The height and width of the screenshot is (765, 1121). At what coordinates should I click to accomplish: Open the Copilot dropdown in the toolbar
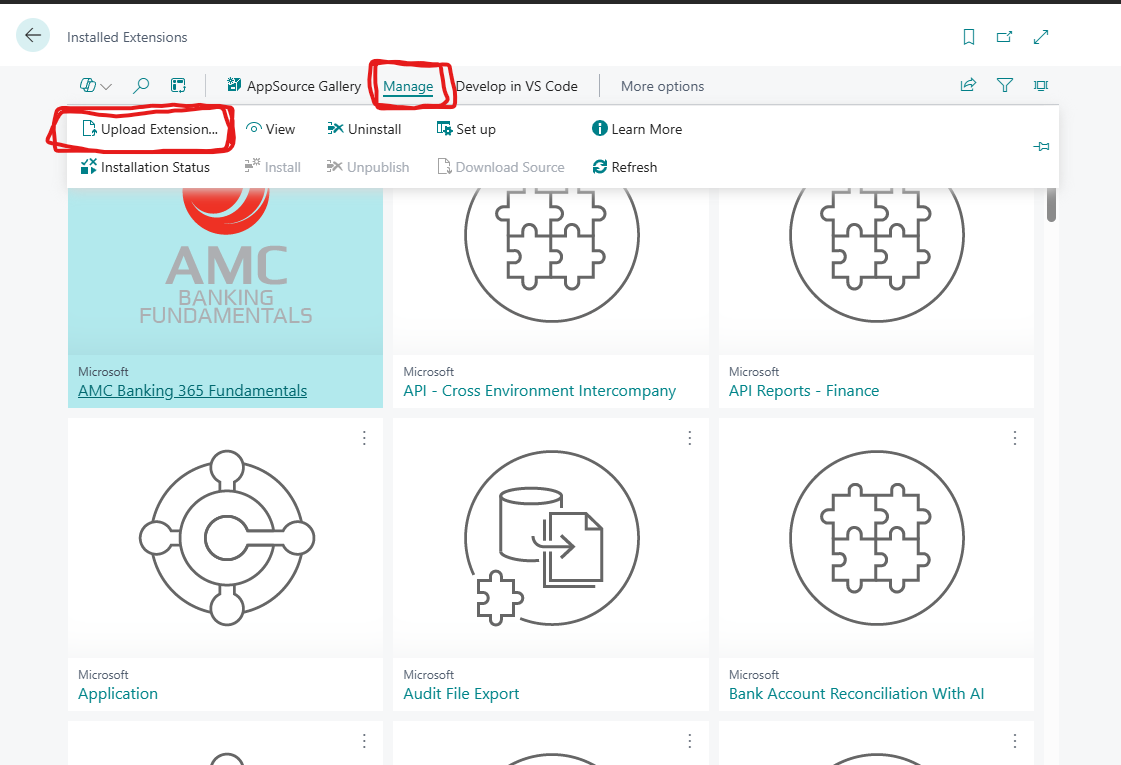(x=96, y=86)
